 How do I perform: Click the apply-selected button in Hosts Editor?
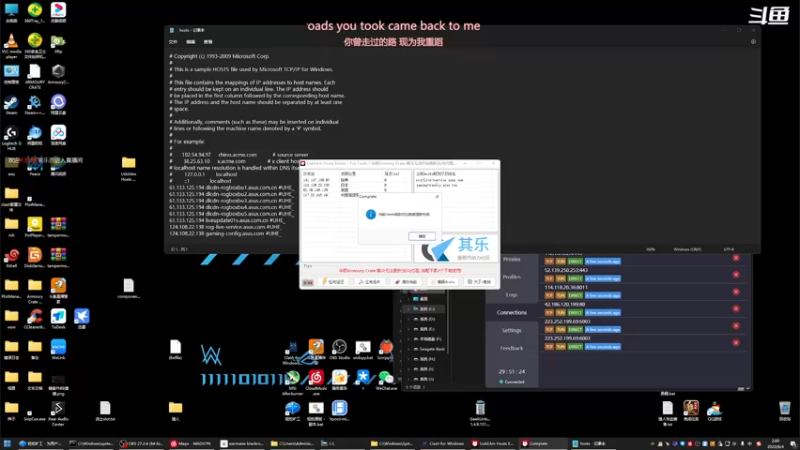point(369,282)
